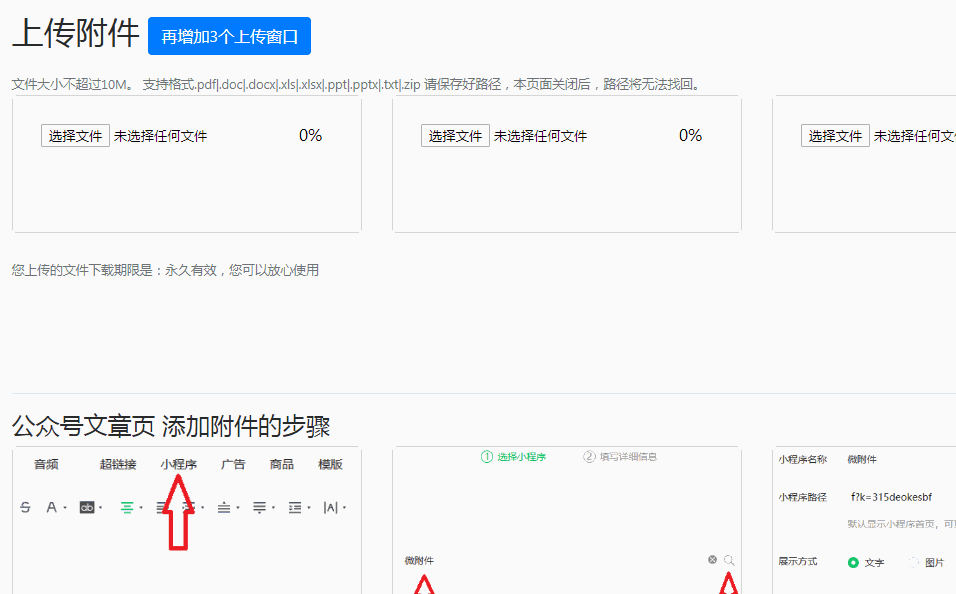Image resolution: width=956 pixels, height=594 pixels.
Task: Click the |A| text direction icon
Action: pos(330,507)
